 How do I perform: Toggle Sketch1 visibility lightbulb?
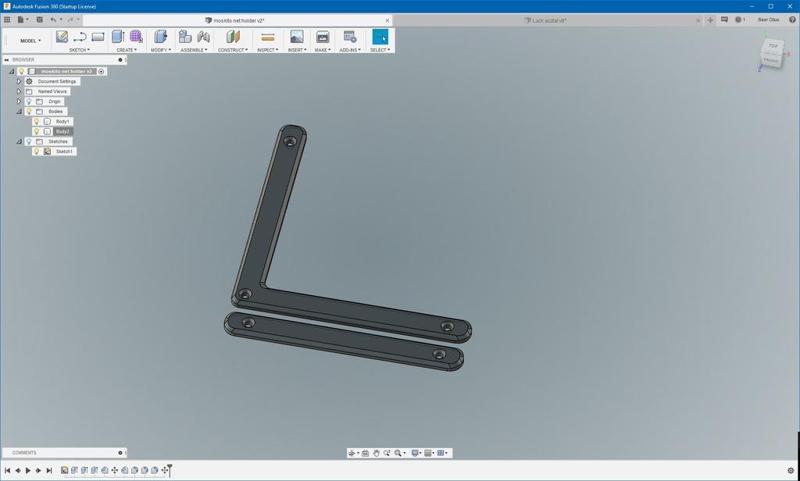click(x=36, y=151)
